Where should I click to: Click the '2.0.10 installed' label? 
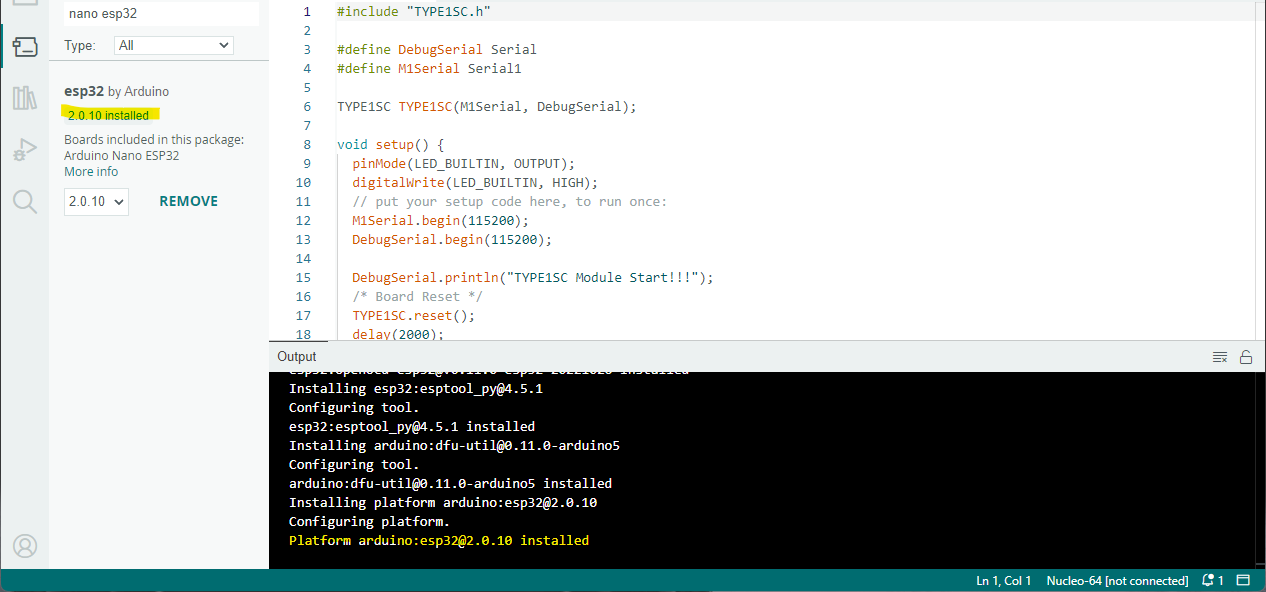(x=108, y=115)
